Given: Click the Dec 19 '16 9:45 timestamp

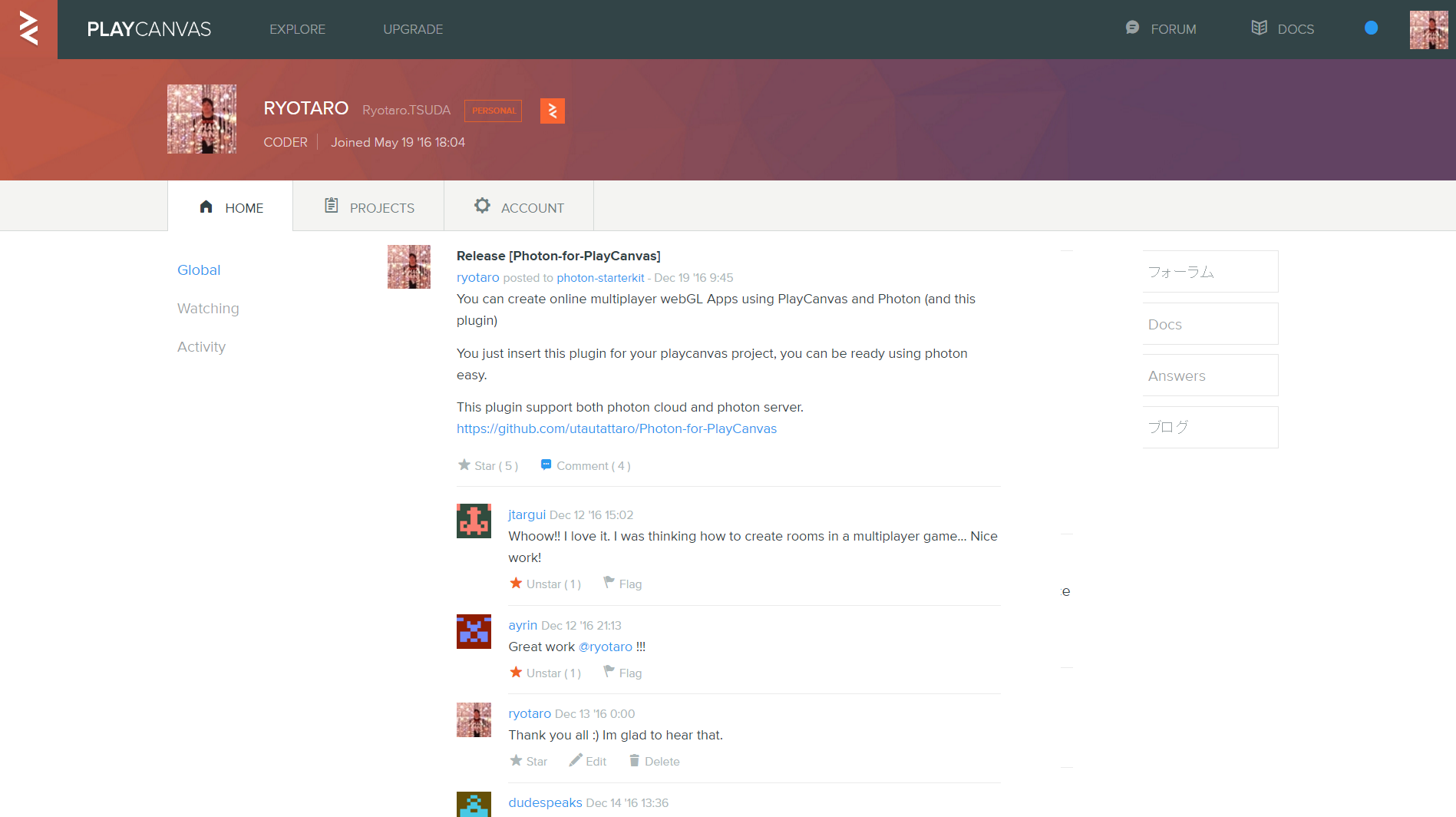Looking at the screenshot, I should click(693, 277).
